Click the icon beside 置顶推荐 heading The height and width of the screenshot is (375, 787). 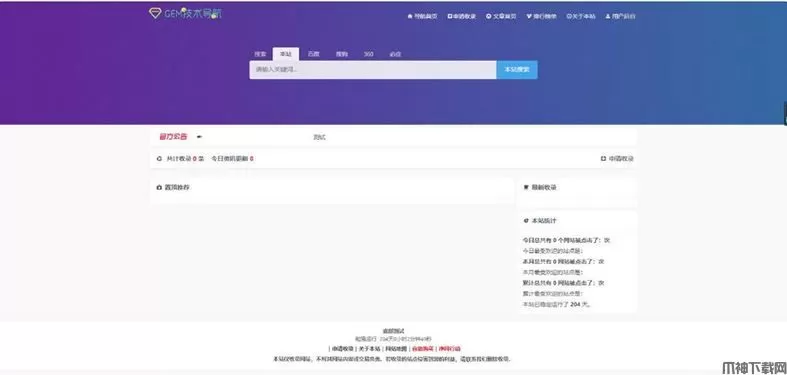[160, 187]
